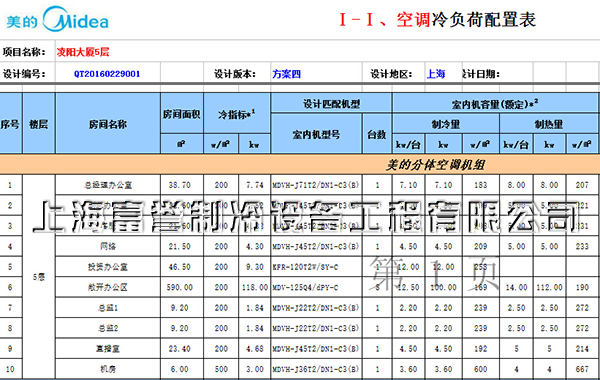Select room name 总监2
This screenshot has width=600, height=380.
108,328
